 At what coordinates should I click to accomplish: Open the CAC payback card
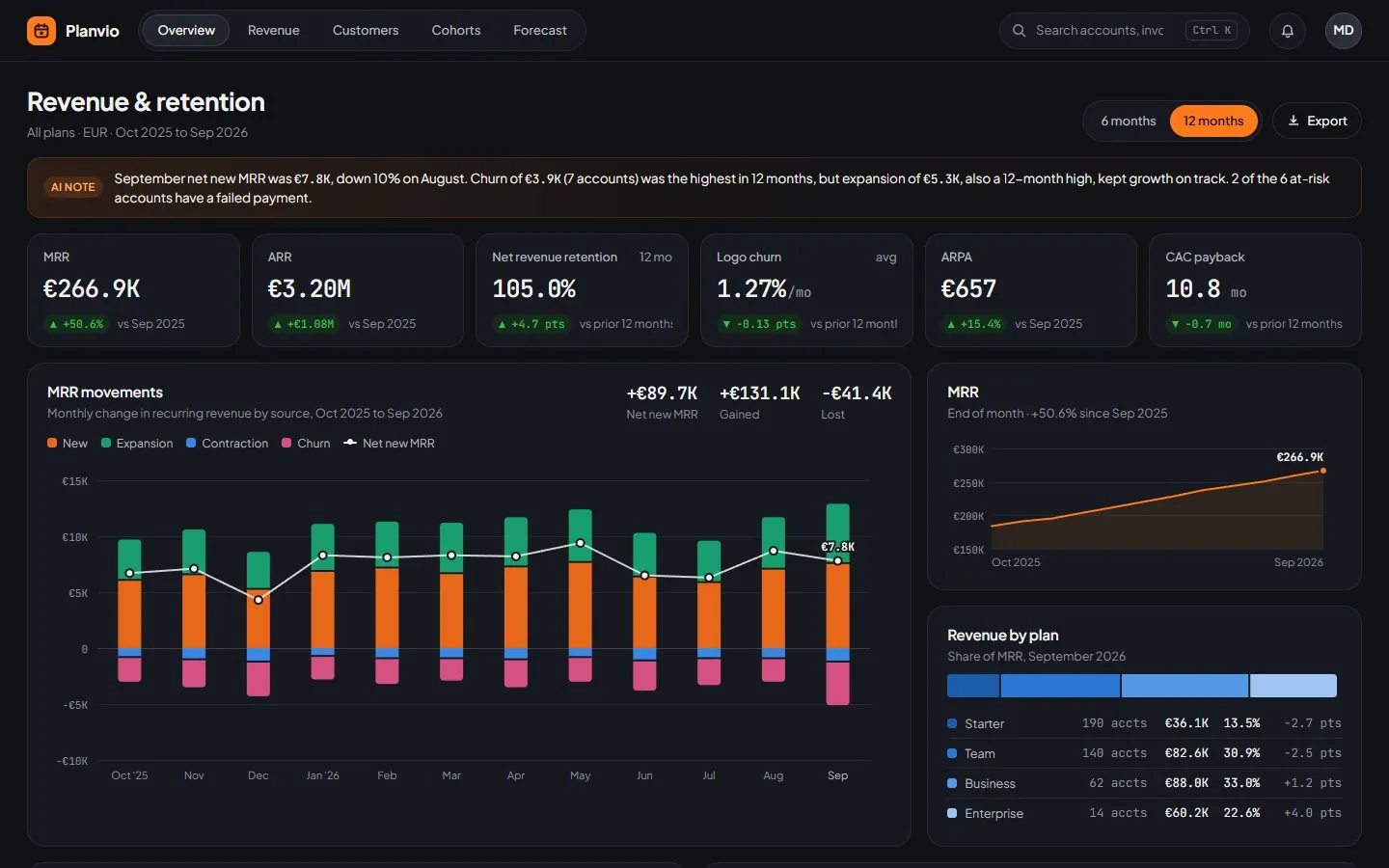point(1255,290)
